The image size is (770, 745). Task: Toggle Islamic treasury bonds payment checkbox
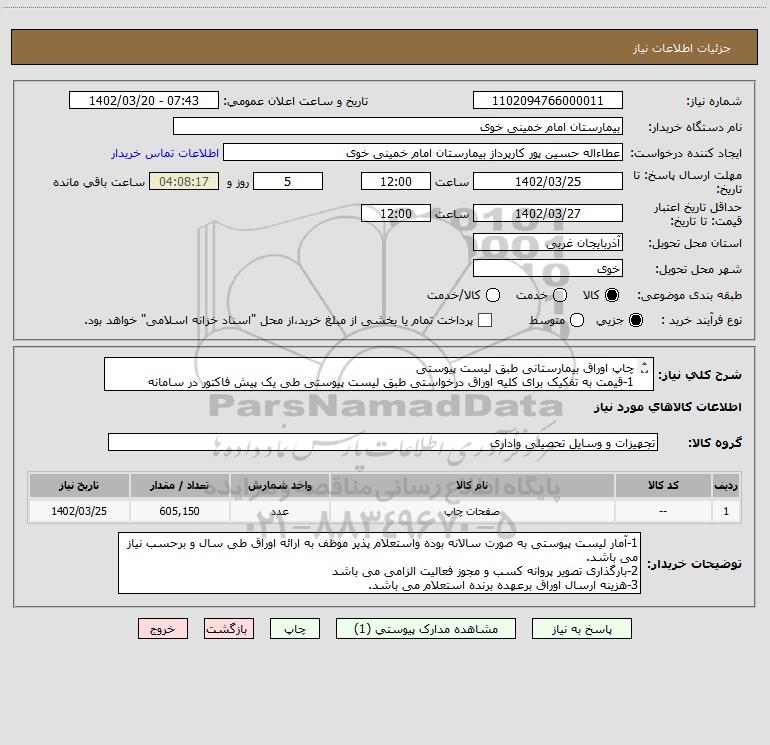tap(485, 320)
